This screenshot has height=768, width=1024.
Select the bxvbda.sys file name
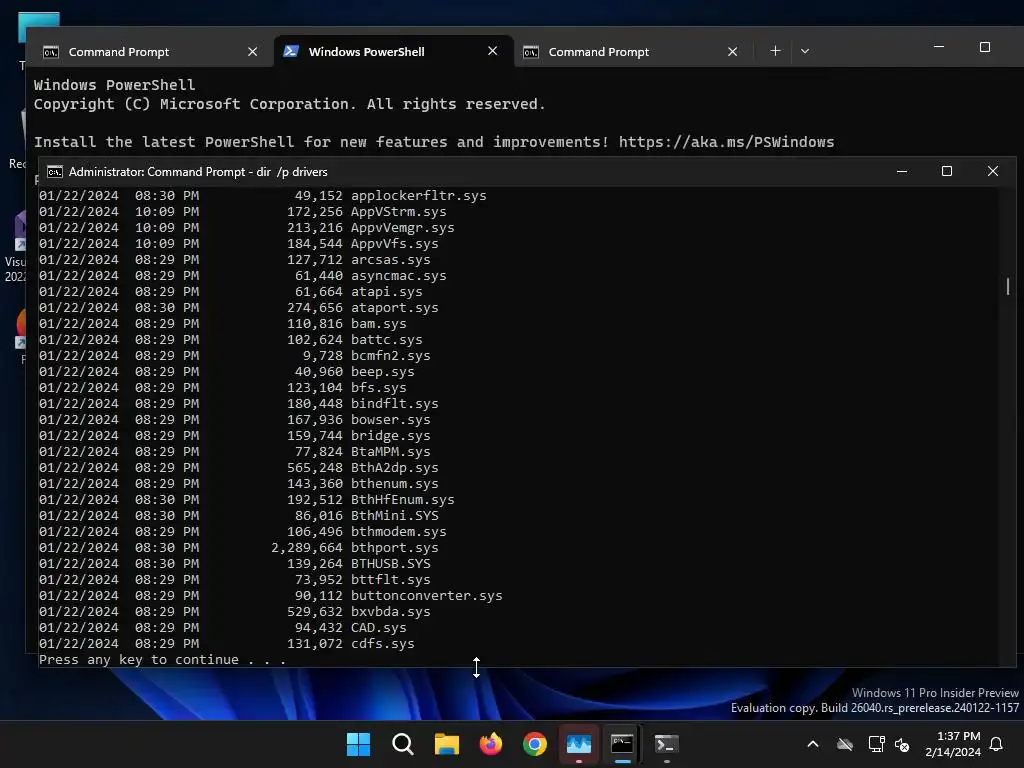click(x=391, y=611)
